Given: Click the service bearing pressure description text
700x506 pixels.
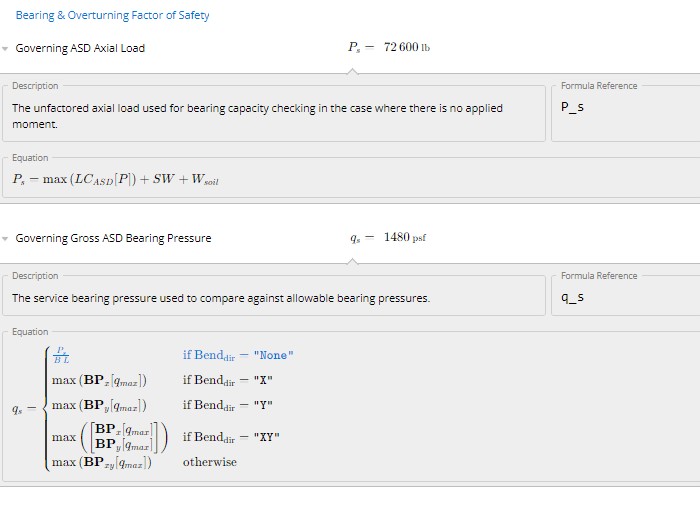Looking at the screenshot, I should point(220,298).
